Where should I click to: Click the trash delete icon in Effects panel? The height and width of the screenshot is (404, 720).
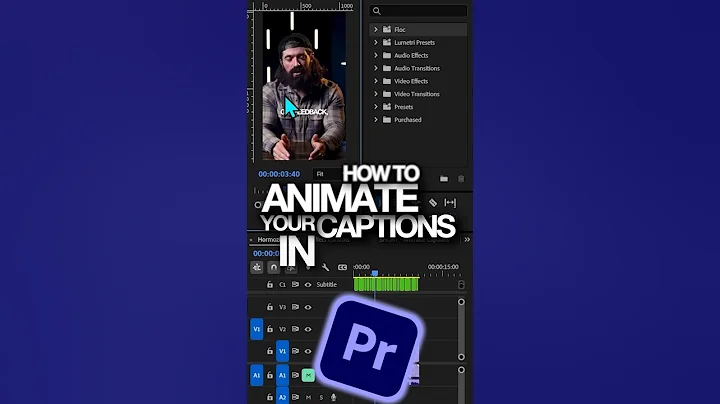461,179
